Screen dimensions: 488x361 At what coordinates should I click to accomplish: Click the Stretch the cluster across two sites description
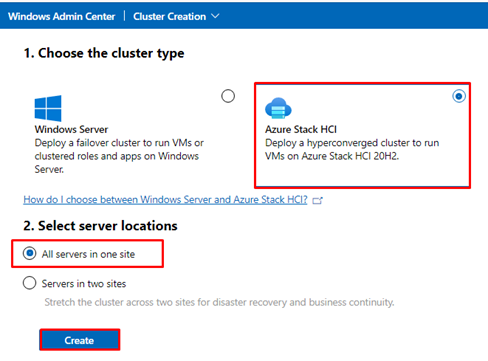tap(219, 302)
